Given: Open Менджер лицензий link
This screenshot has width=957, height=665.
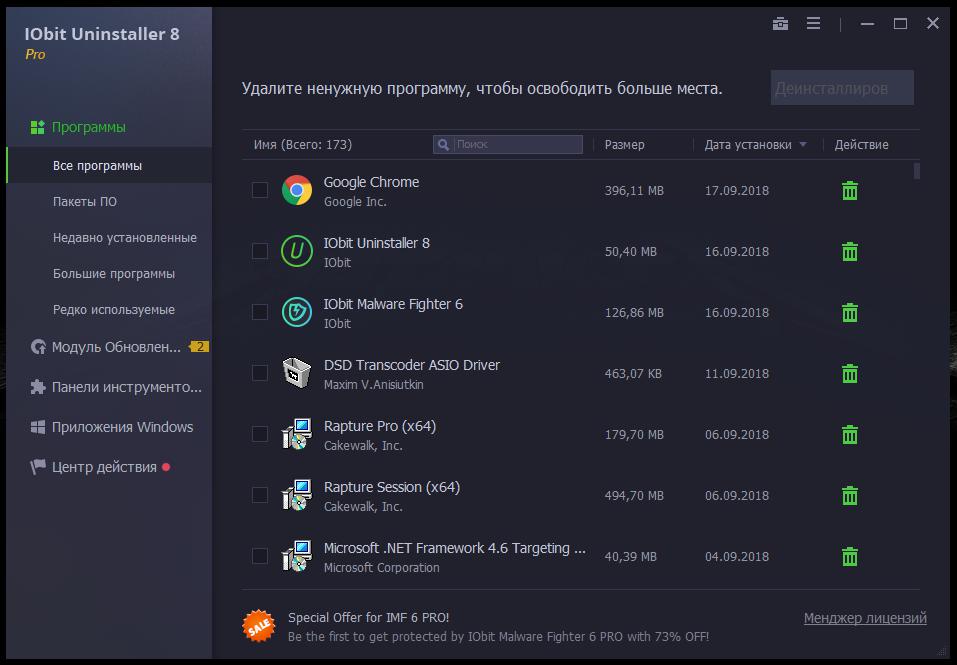Looking at the screenshot, I should click(865, 618).
